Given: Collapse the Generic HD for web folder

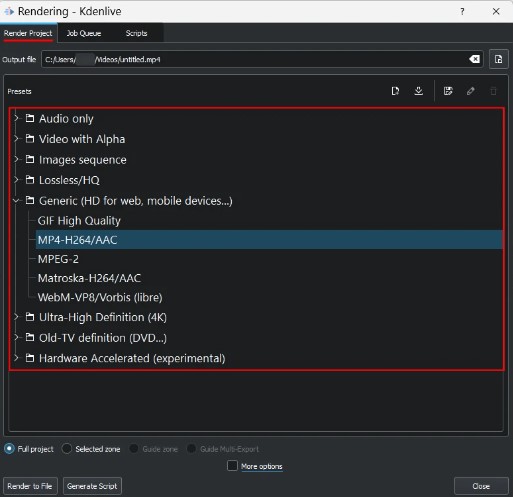Looking at the screenshot, I should [16, 201].
